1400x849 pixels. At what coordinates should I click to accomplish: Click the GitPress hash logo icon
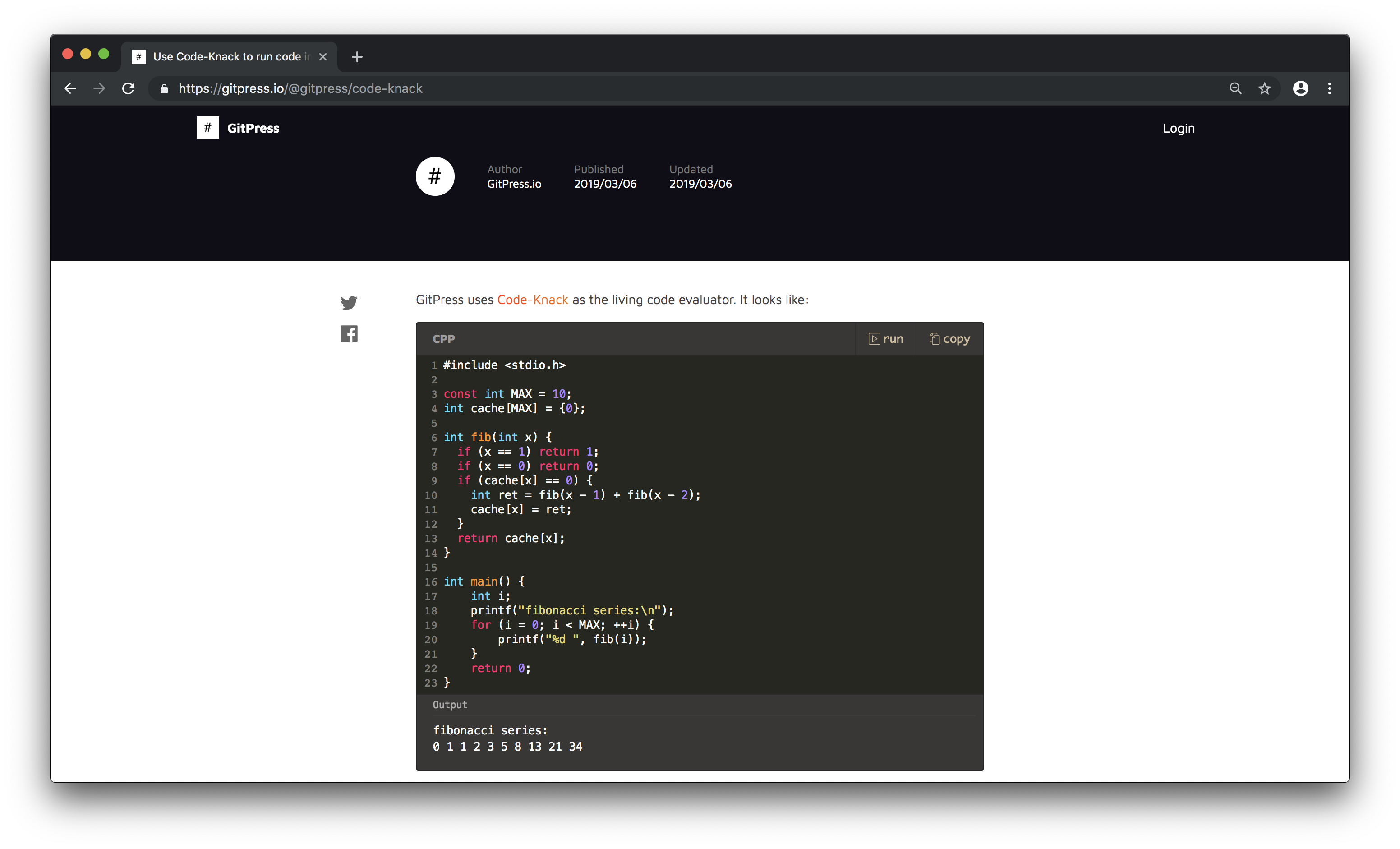tap(207, 128)
